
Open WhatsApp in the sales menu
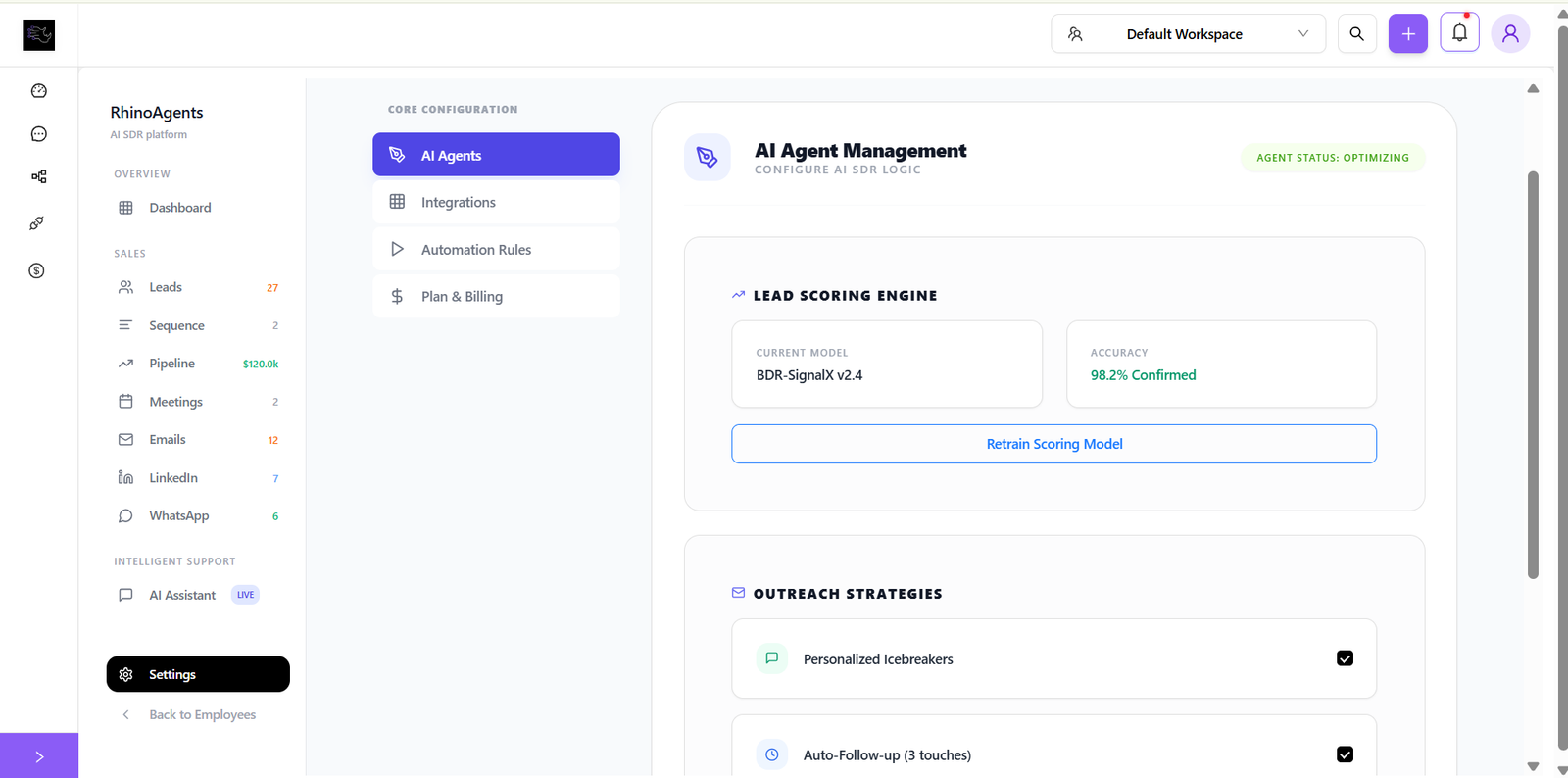pos(198,516)
